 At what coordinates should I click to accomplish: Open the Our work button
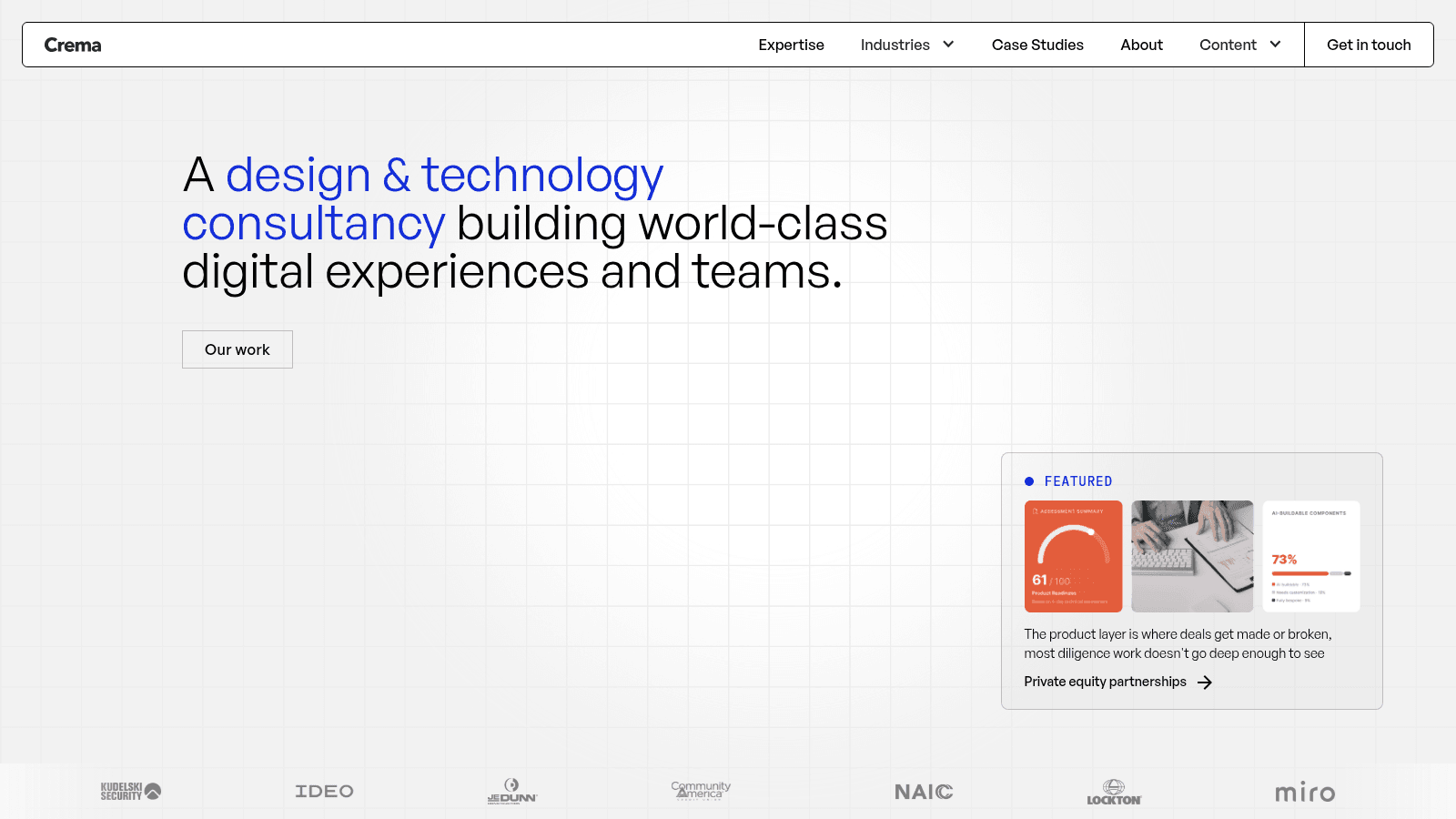(238, 349)
